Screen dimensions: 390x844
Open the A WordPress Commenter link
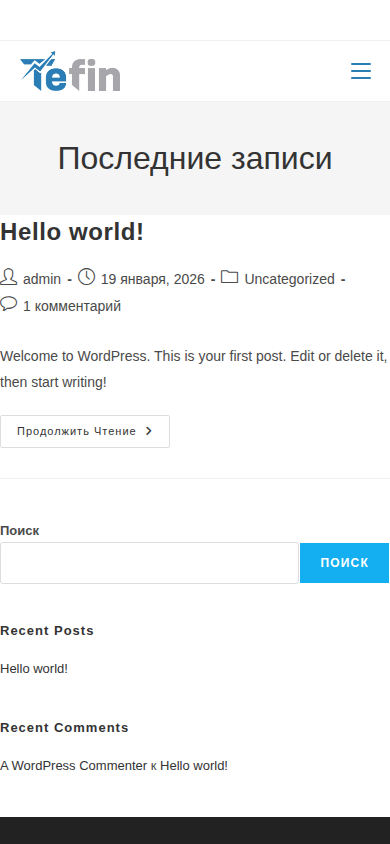[74, 765]
